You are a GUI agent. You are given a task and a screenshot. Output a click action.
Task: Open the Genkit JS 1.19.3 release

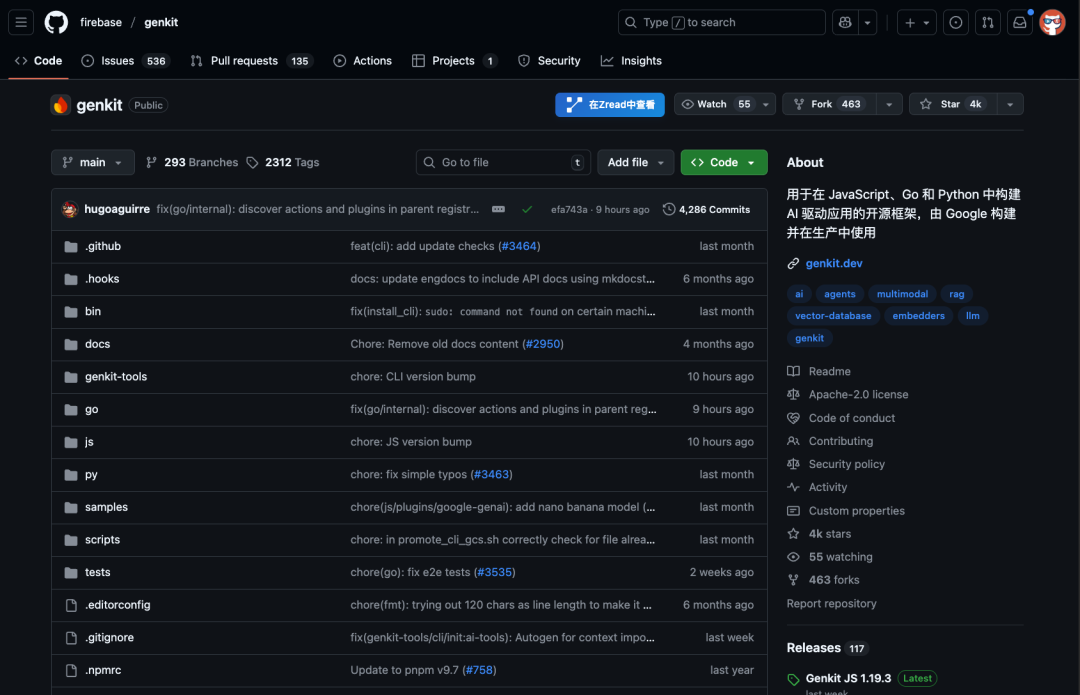(x=848, y=678)
